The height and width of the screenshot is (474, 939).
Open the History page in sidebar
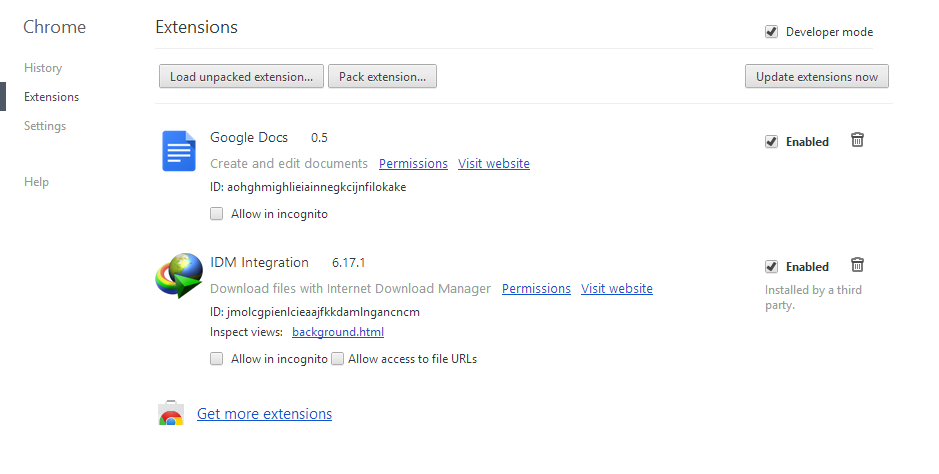coord(43,68)
